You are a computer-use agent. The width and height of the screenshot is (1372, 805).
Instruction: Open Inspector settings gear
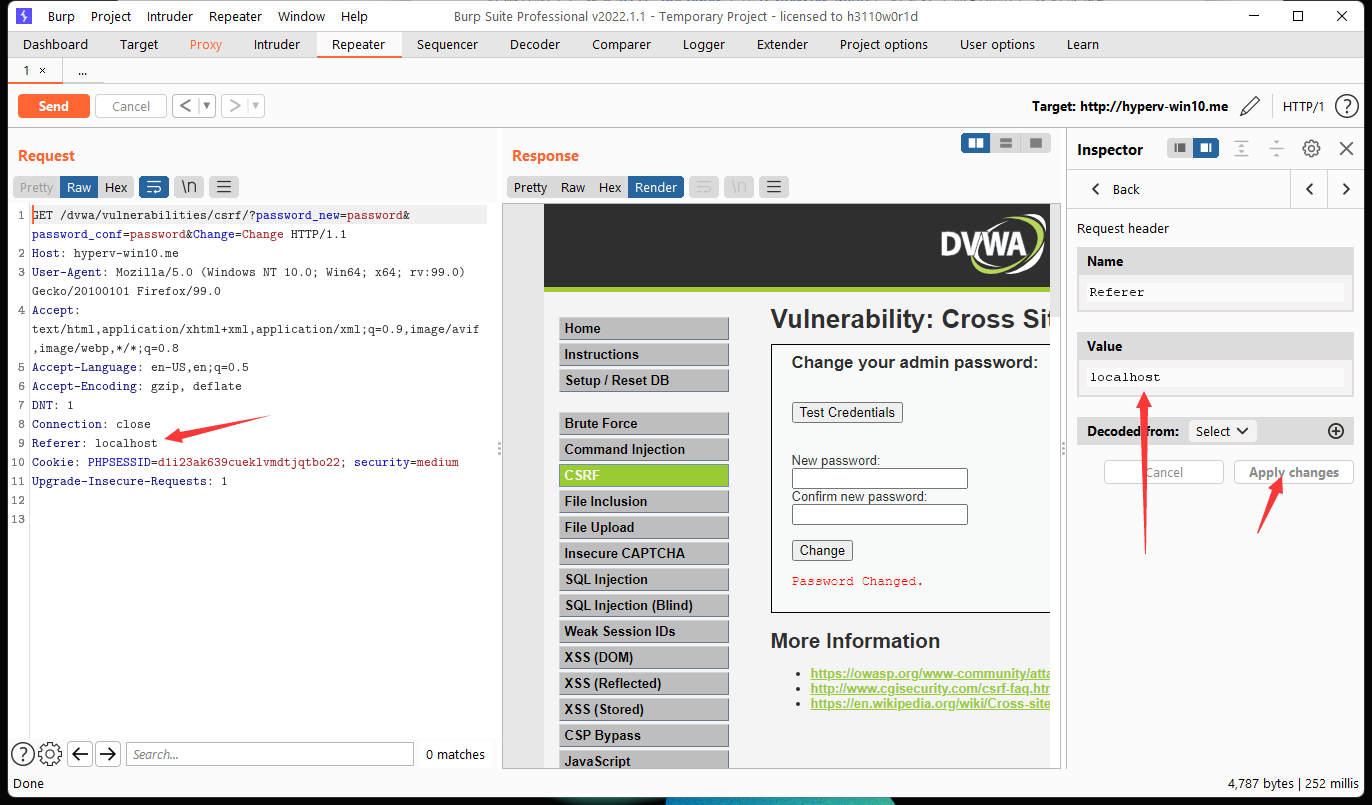point(1311,149)
